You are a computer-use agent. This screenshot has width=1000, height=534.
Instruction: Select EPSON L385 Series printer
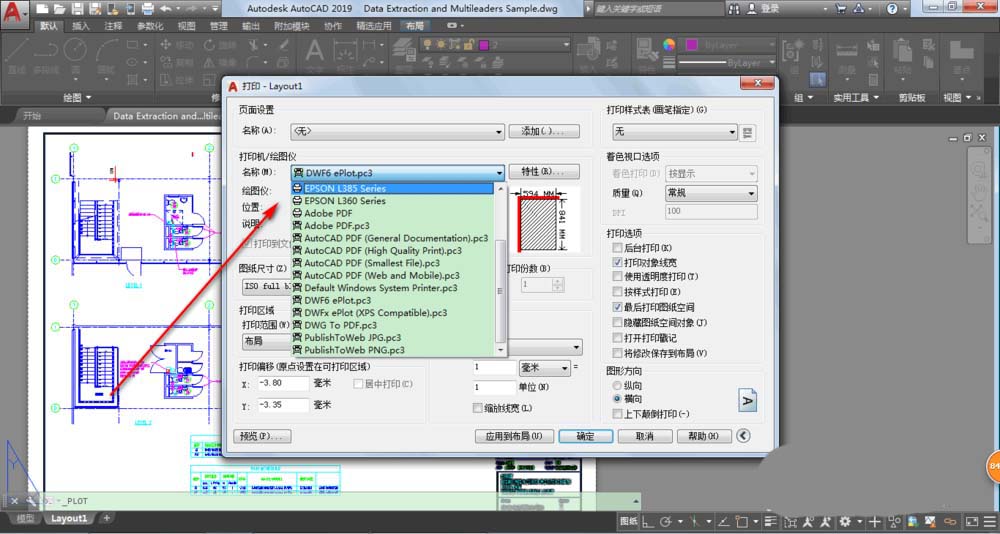(x=344, y=188)
